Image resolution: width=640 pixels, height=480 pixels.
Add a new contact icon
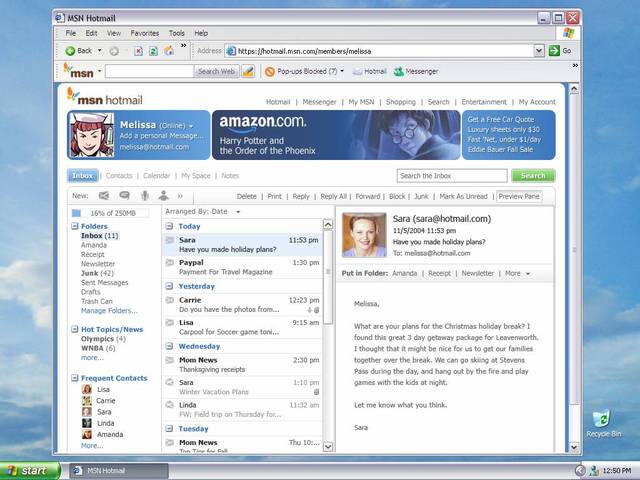tap(164, 196)
